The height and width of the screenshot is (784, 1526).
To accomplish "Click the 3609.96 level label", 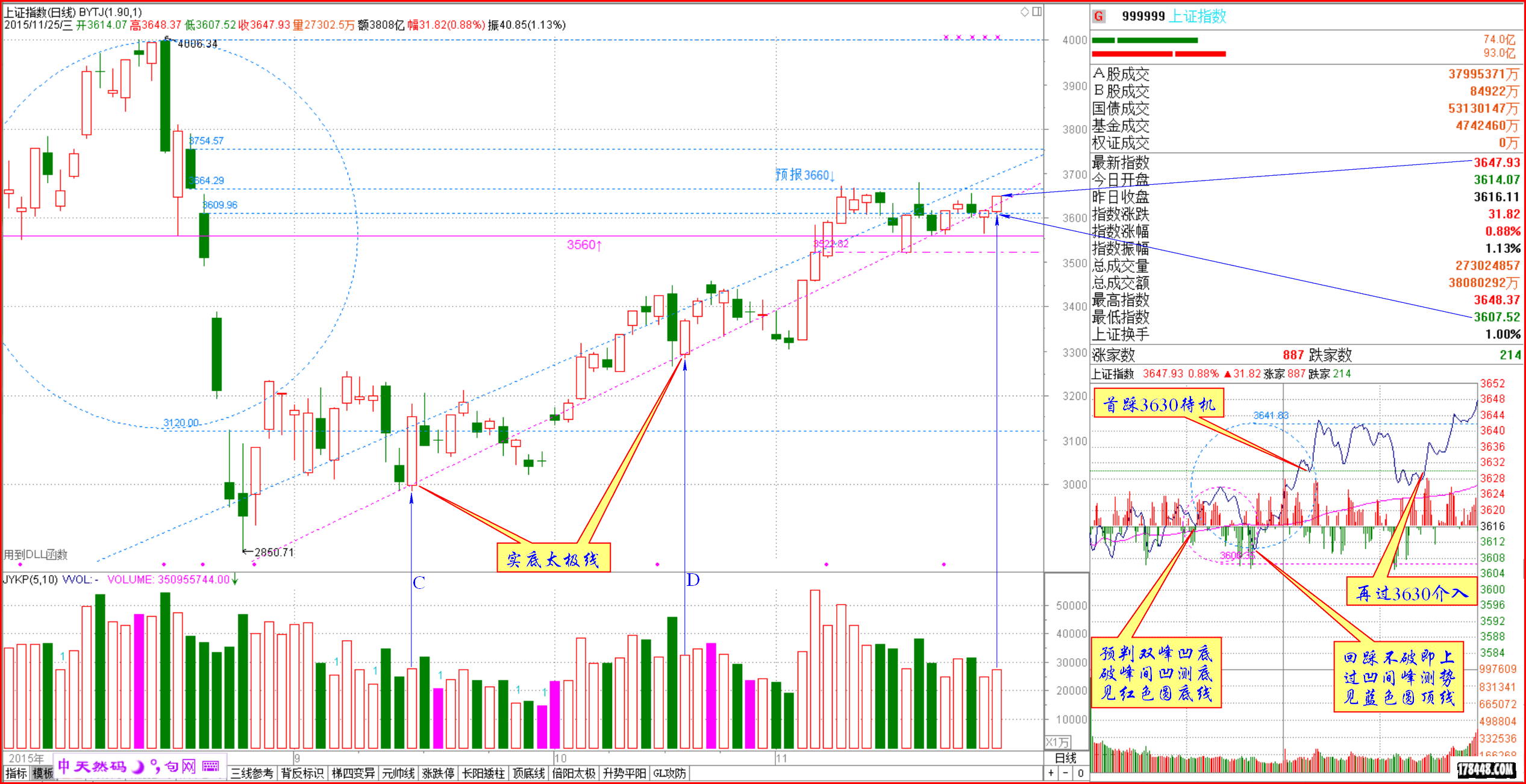I will pos(220,205).
